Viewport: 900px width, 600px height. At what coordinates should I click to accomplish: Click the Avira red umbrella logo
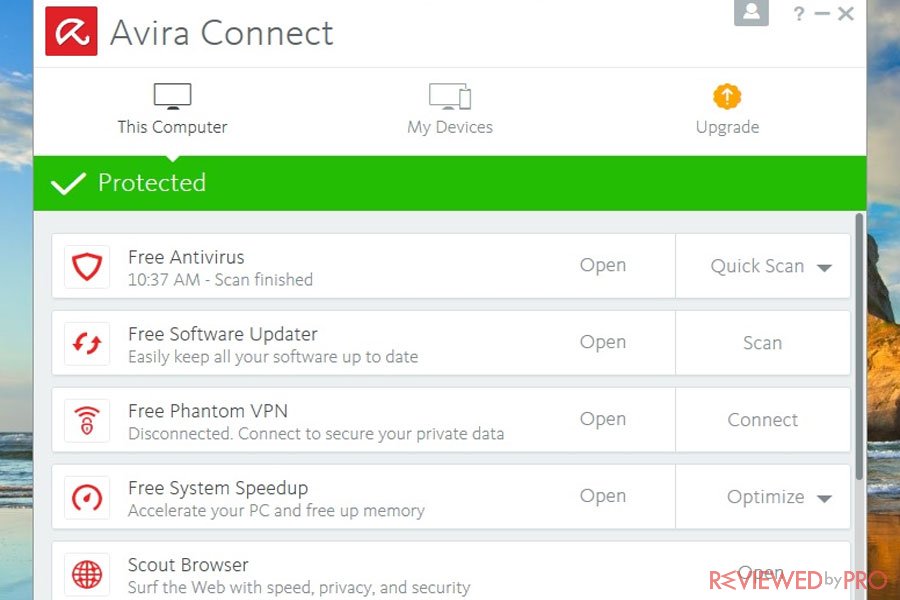click(71, 32)
